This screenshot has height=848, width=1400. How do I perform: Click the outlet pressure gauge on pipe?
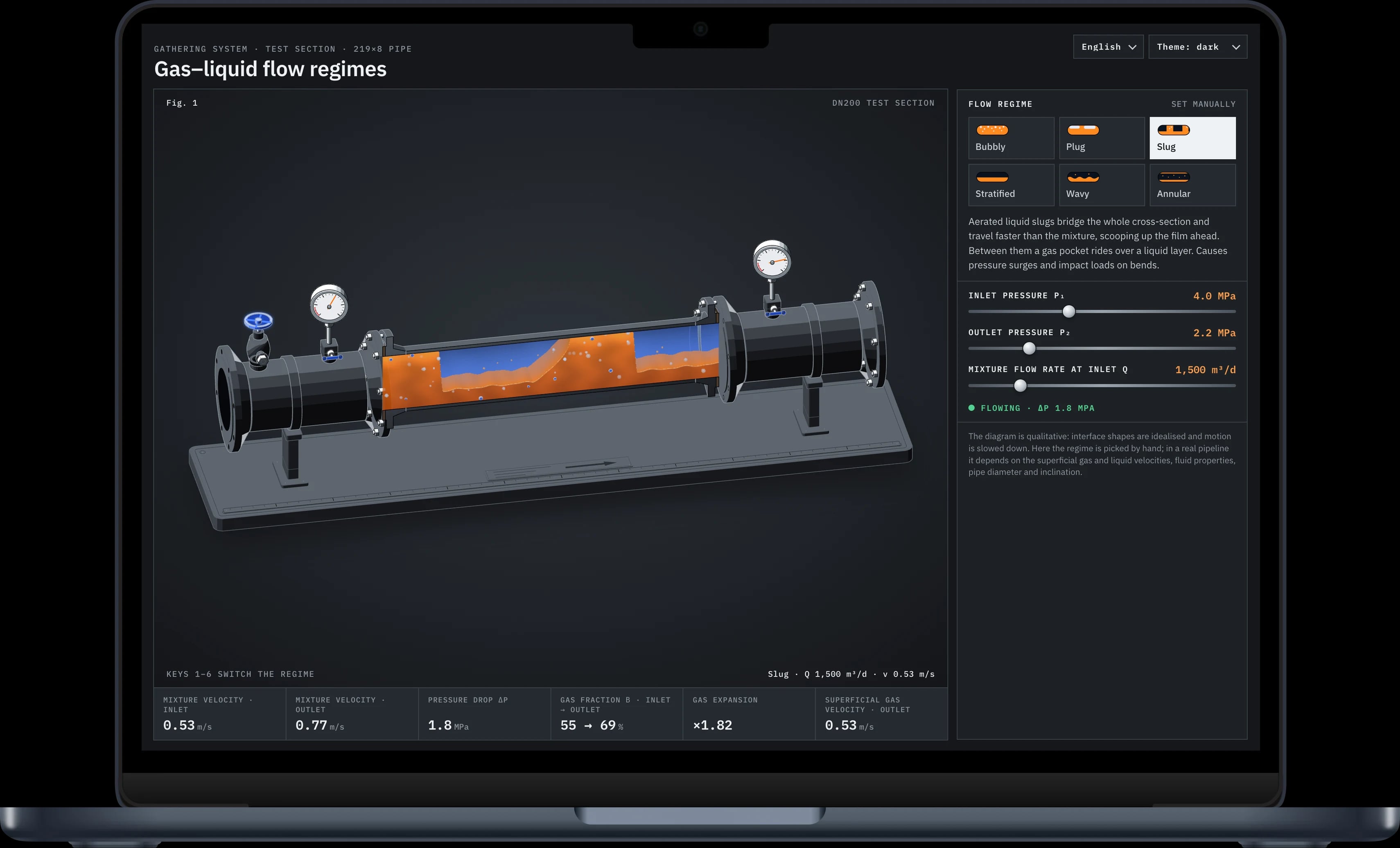[772, 260]
